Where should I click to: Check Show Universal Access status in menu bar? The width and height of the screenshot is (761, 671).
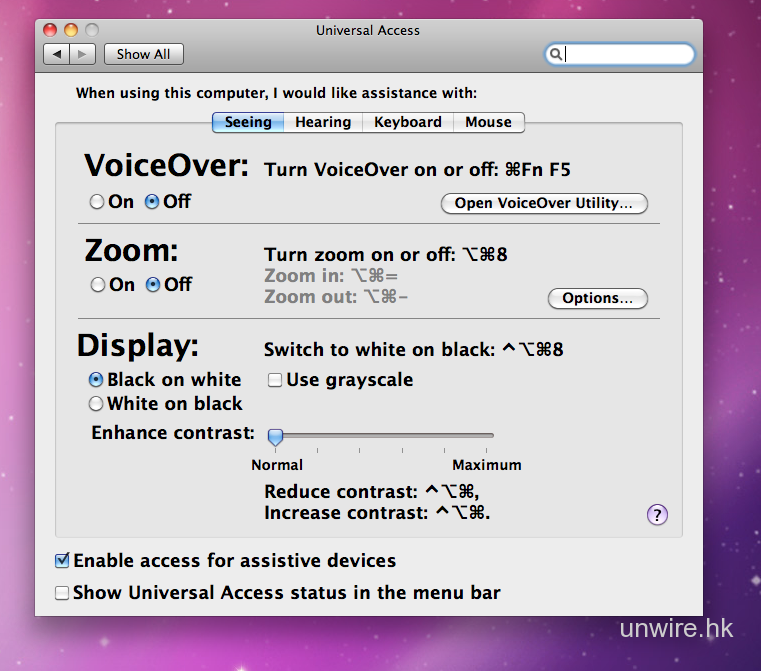[62, 593]
